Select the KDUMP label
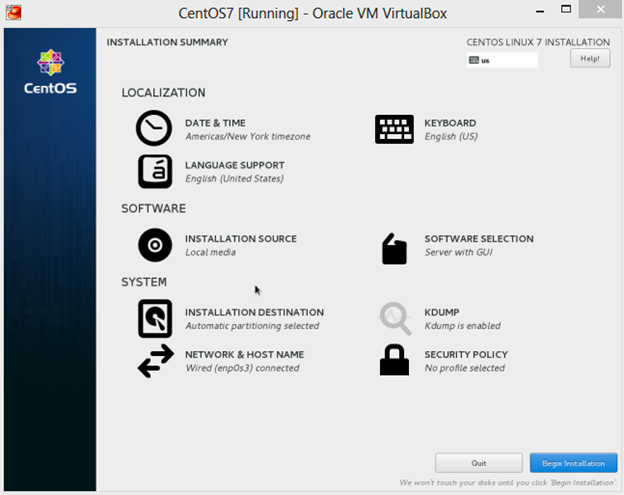Image resolution: width=624 pixels, height=495 pixels. coord(442,312)
